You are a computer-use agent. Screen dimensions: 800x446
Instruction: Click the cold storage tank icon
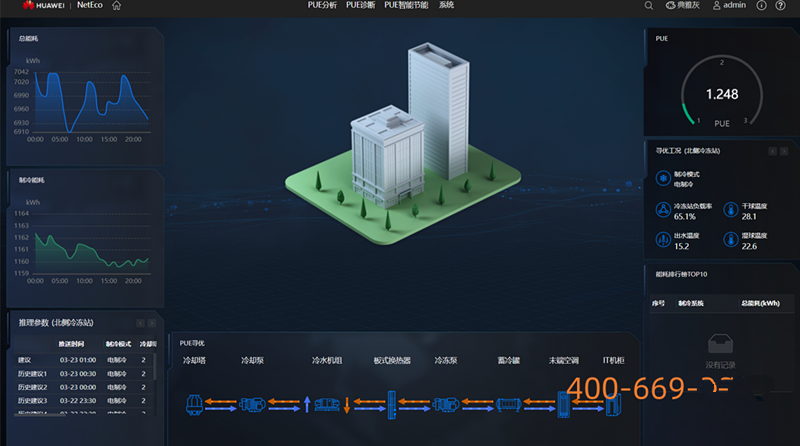508,405
